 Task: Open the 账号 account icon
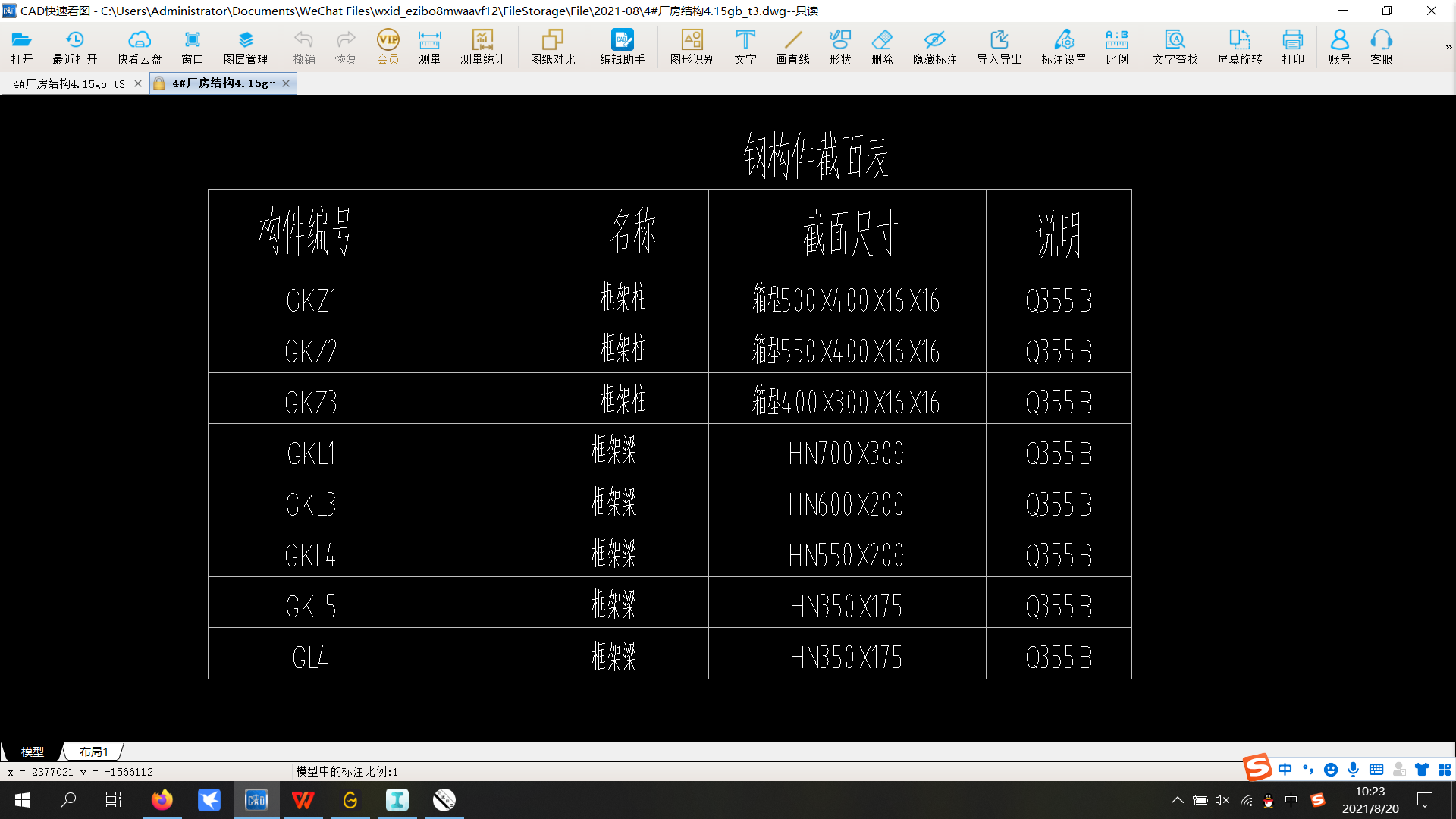[x=1339, y=47]
